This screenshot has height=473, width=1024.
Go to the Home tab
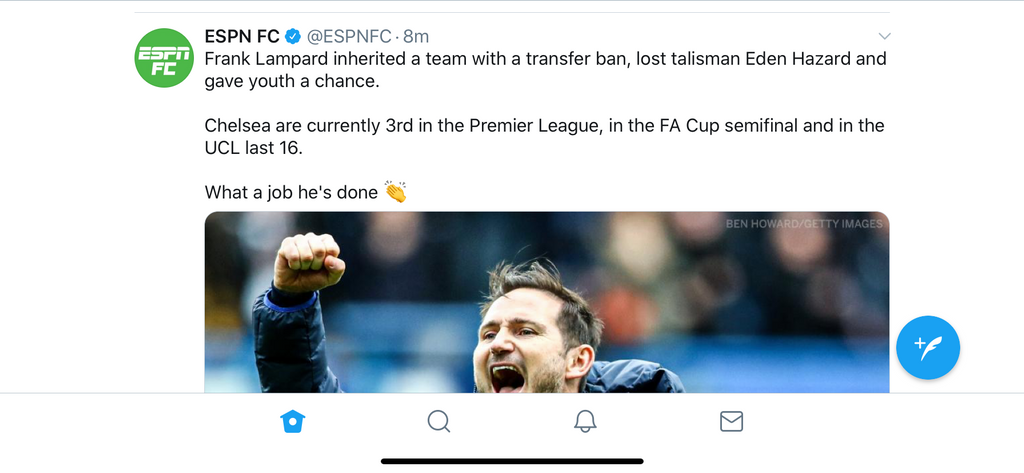click(292, 422)
